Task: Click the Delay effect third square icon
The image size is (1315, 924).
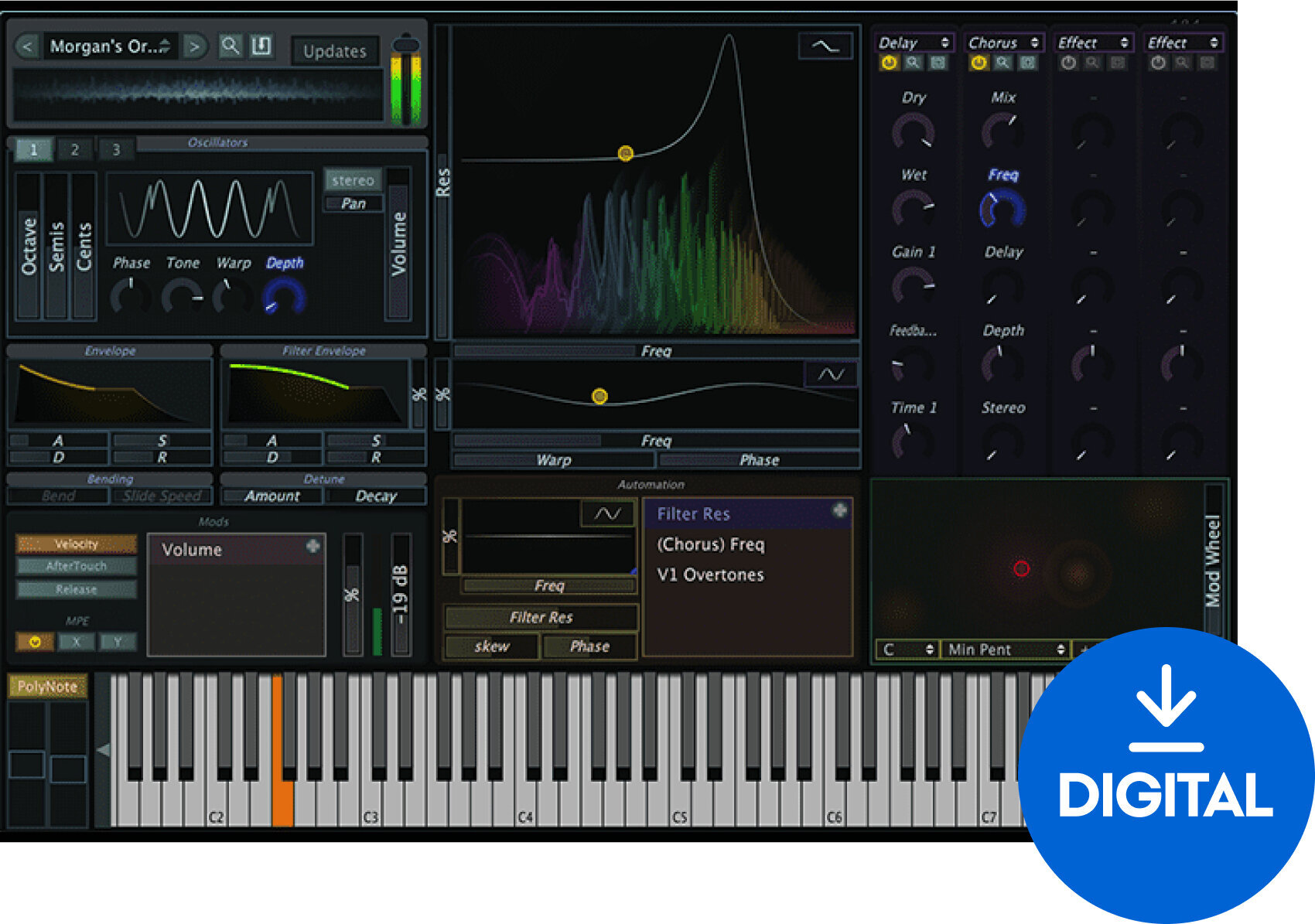Action: [x=938, y=63]
